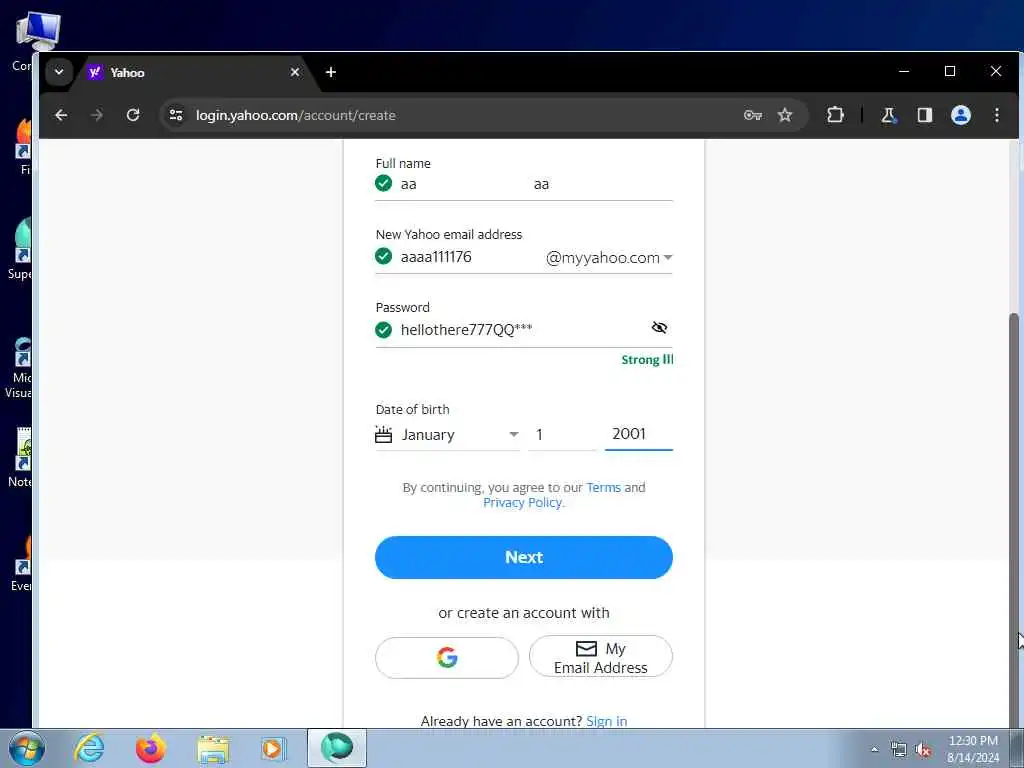Open the Windows Start button
Screen dimensions: 1024x768
tap(26, 748)
